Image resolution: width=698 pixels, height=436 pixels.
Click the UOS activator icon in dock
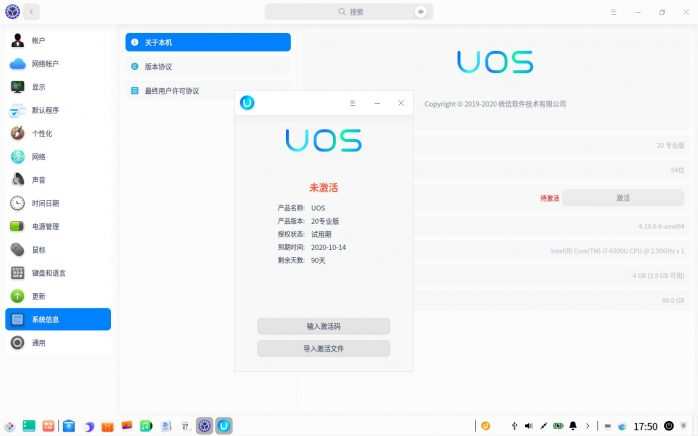(x=224, y=426)
